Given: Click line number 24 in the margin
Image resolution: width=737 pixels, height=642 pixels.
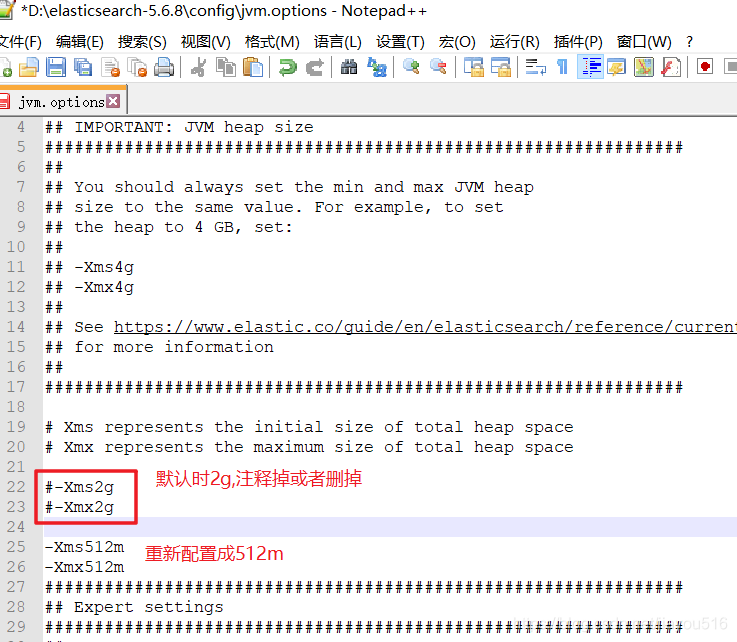Looking at the screenshot, I should (x=16, y=527).
